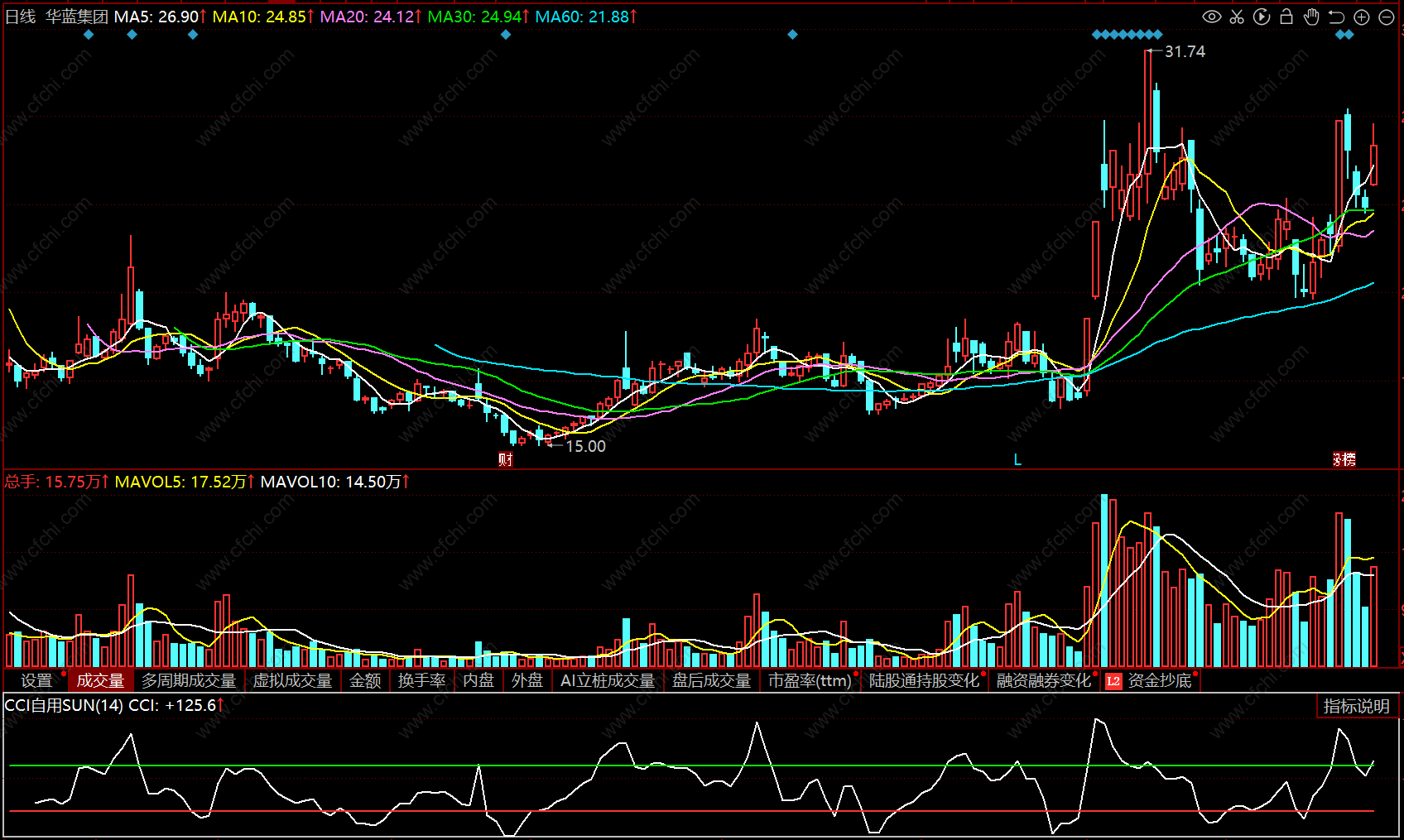The image size is (1404, 840).
Task: Open 陆股通持股变化 indicator tab
Action: point(925,680)
